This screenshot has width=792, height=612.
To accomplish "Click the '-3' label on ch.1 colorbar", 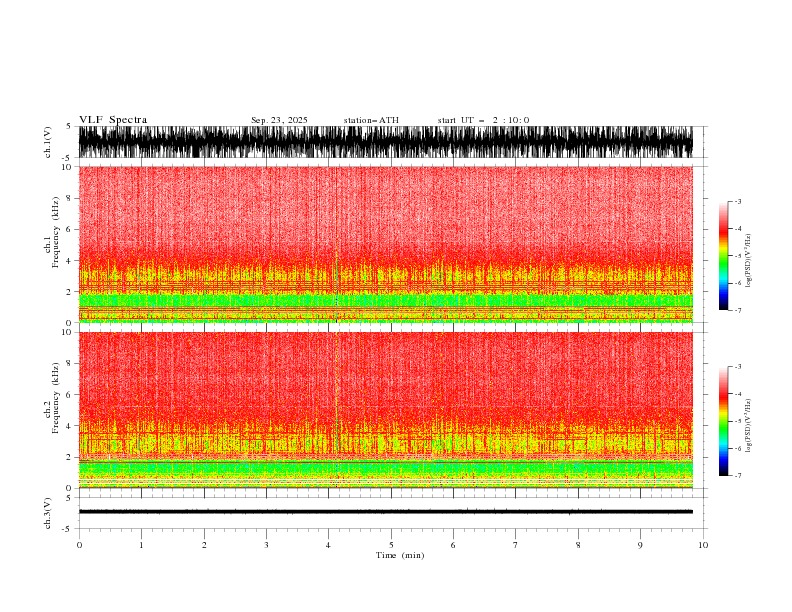I will (737, 201).
